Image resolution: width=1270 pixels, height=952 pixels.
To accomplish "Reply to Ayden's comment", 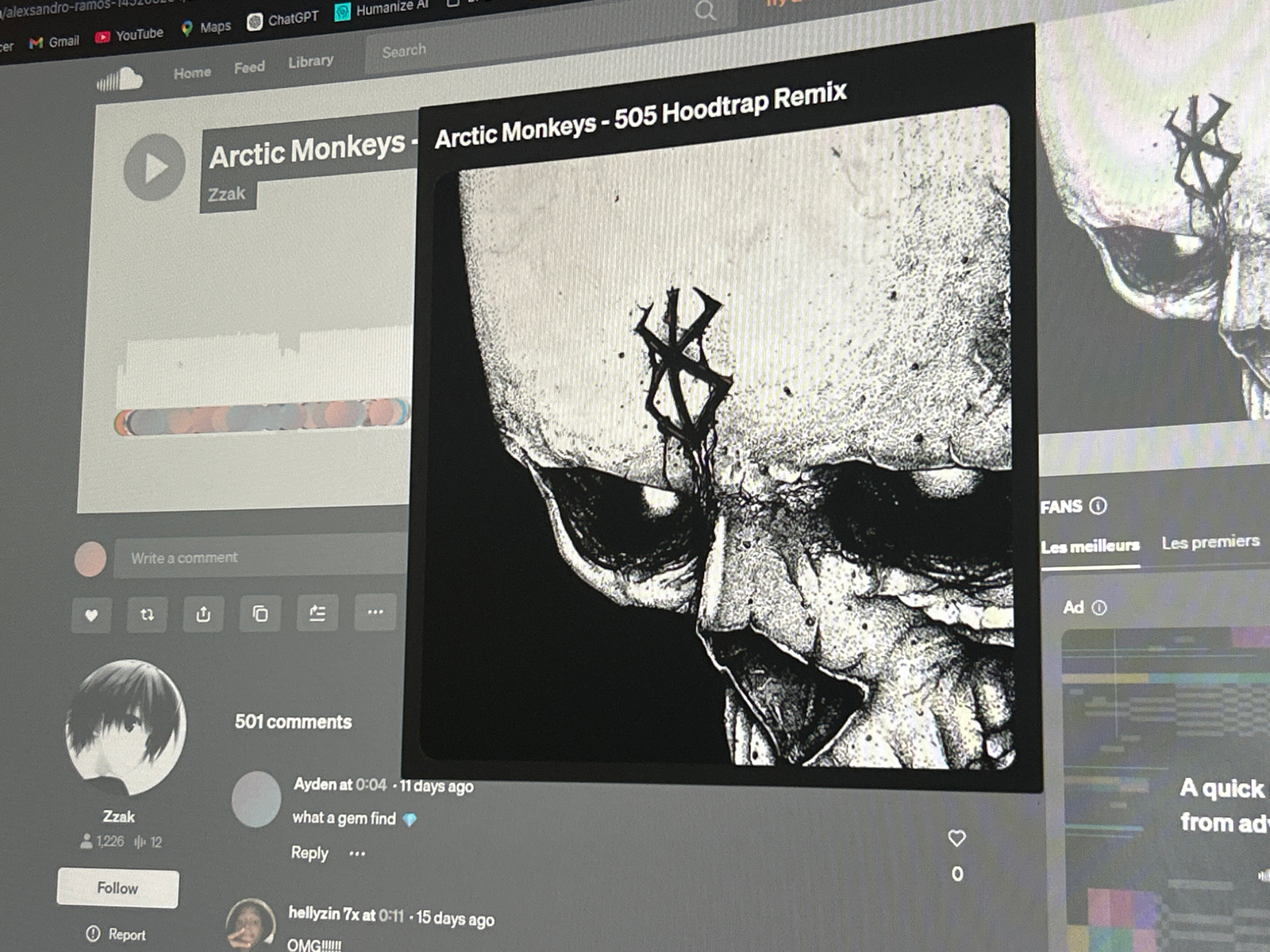I will click(309, 853).
